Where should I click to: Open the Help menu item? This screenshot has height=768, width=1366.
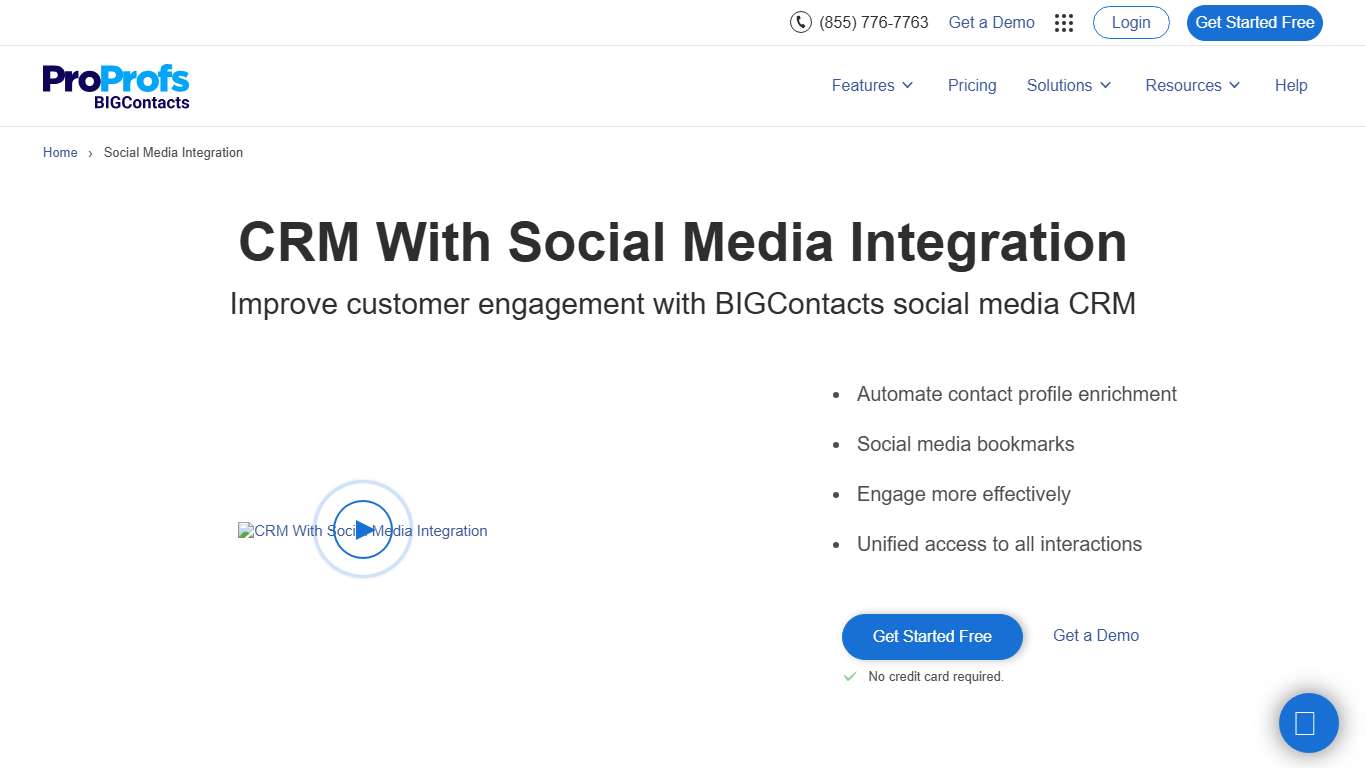coord(1290,86)
